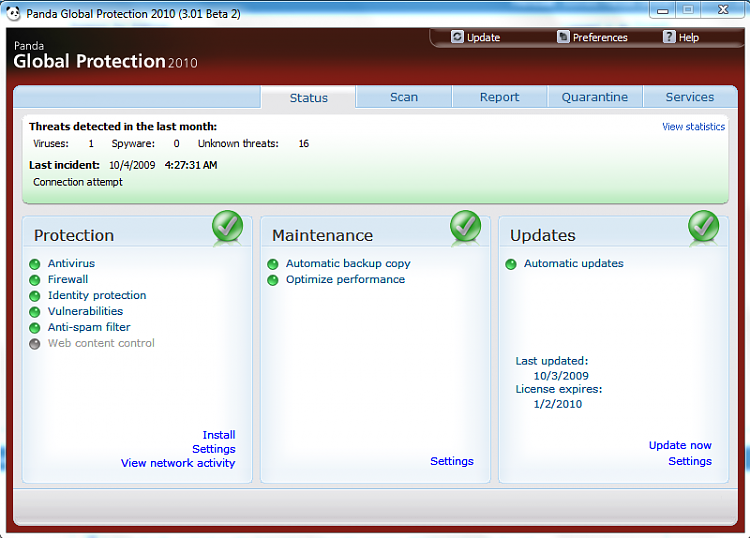This screenshot has height=538, width=750.
Task: Click green status dot beside Identity protection
Action: (x=34, y=296)
